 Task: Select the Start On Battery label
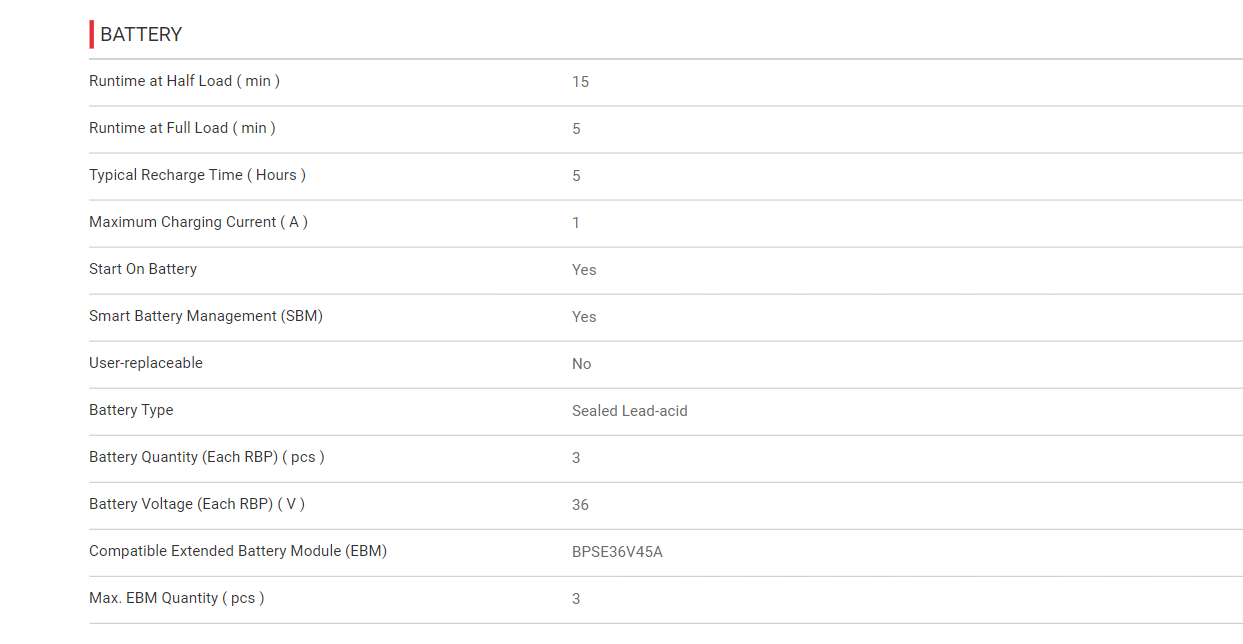[143, 269]
